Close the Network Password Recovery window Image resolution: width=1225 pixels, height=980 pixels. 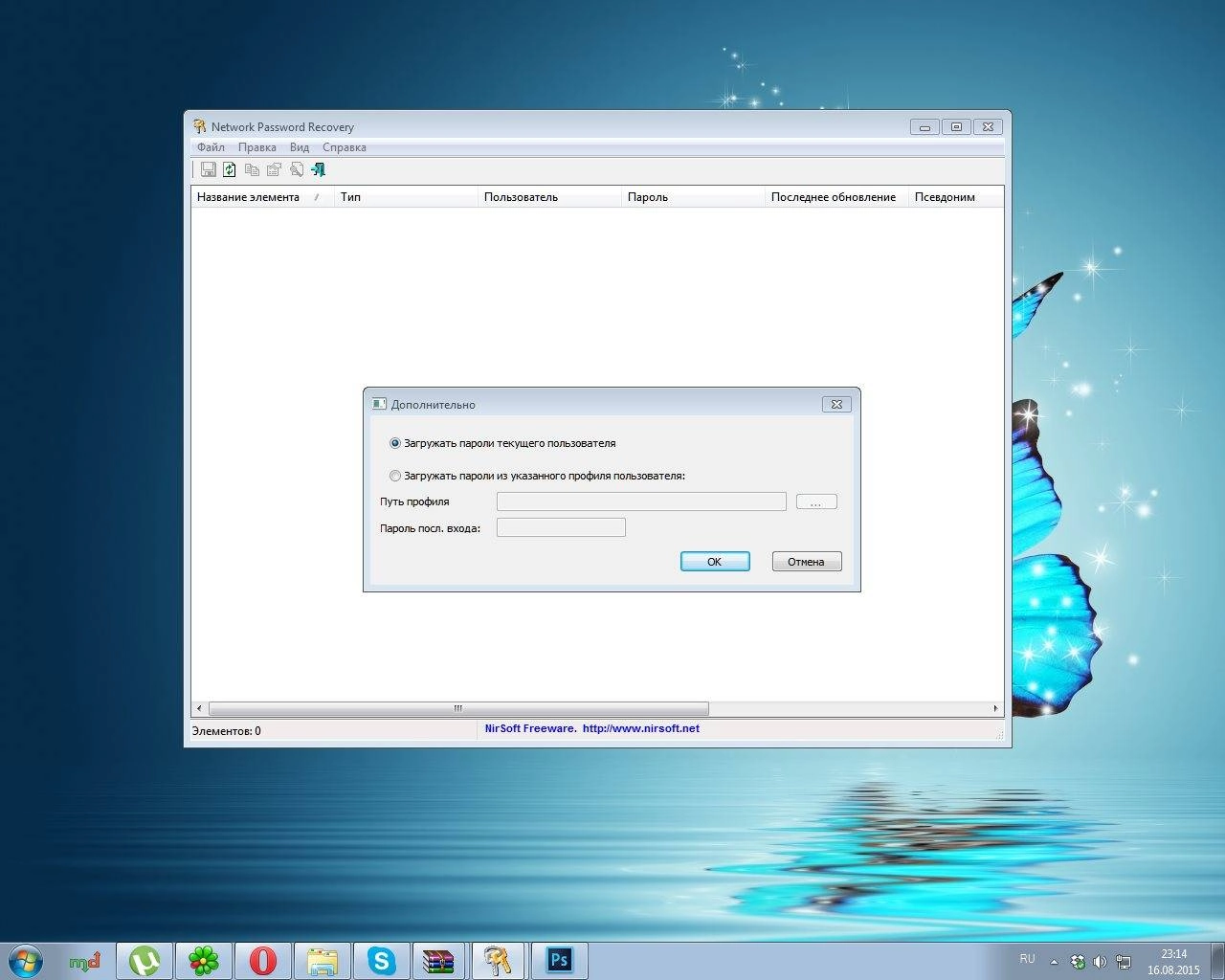[989, 126]
